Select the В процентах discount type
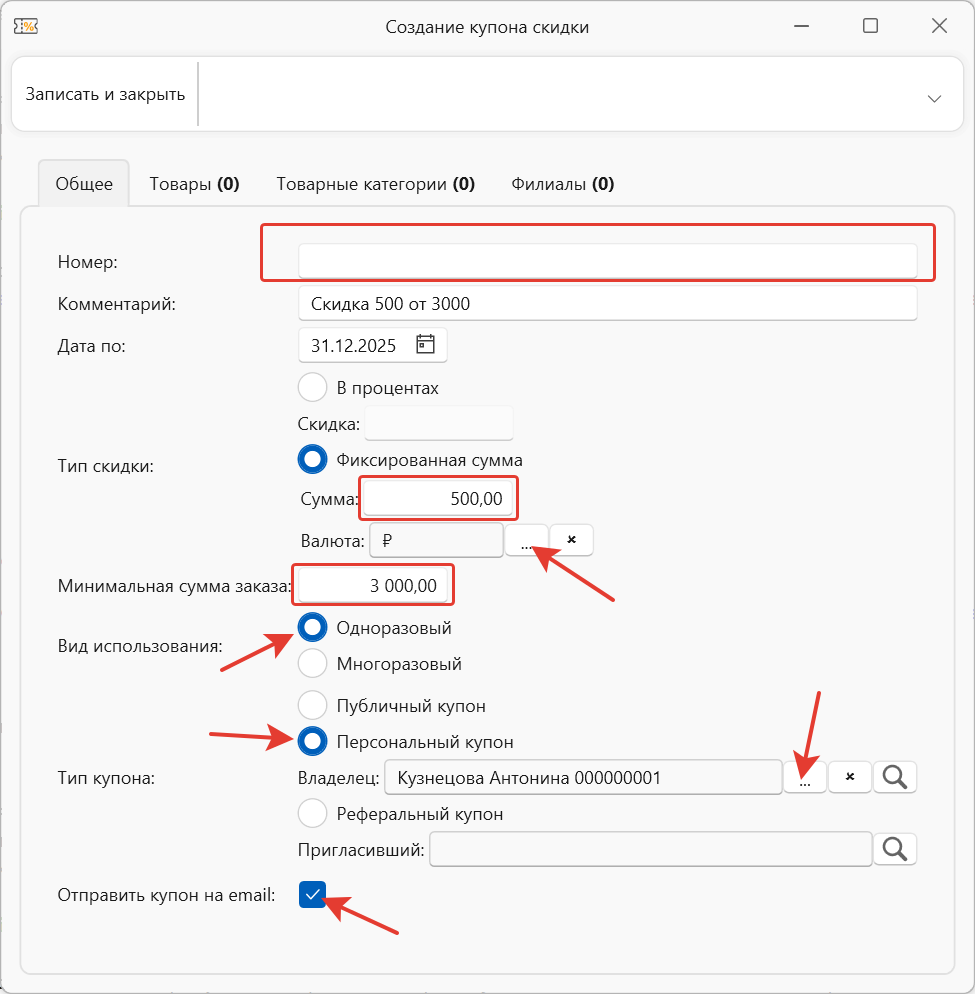Viewport: 975px width, 994px height. point(313,387)
